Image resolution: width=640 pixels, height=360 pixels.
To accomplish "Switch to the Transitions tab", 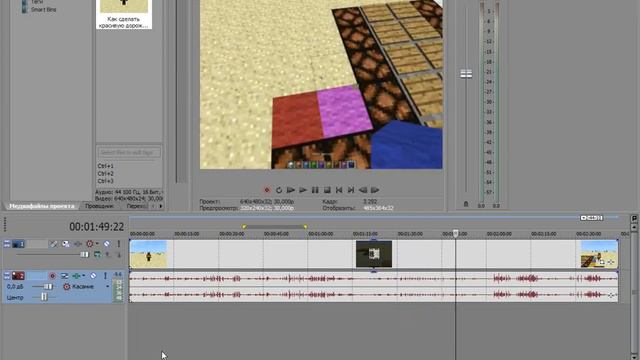I will (136, 206).
